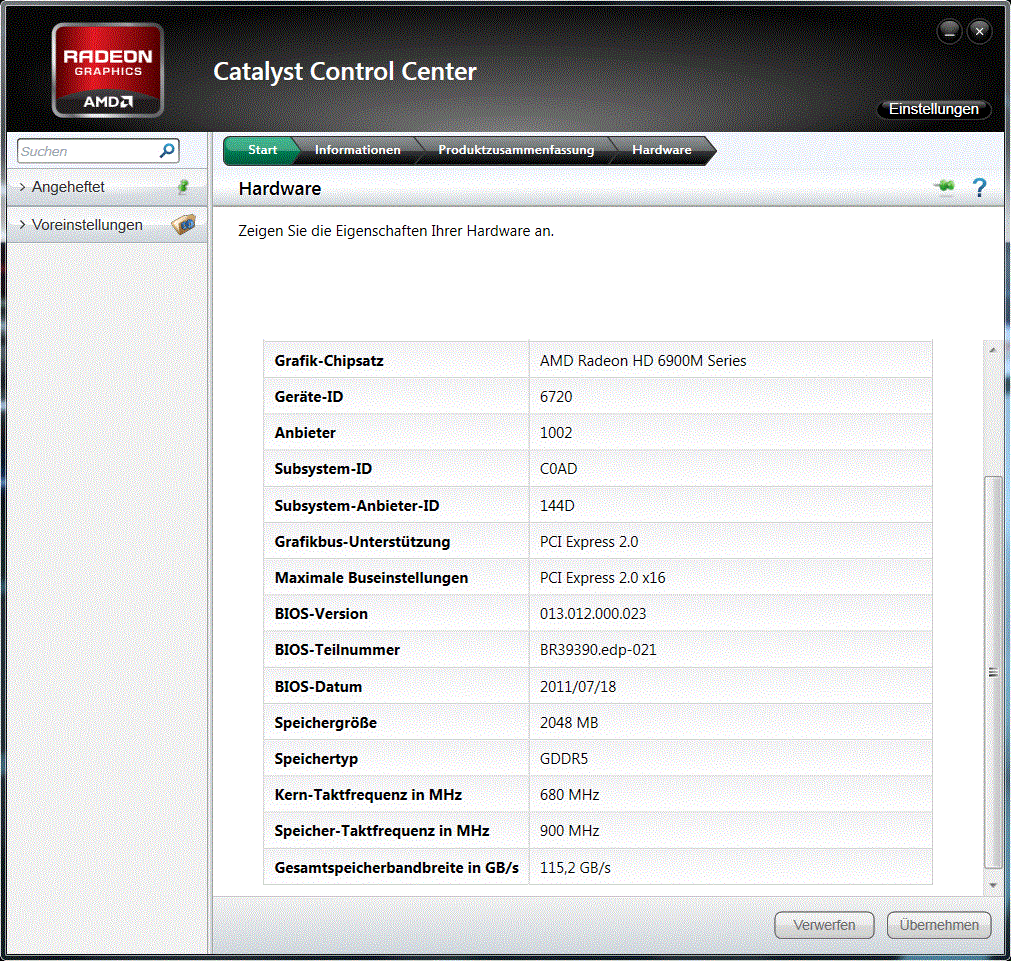Focus the Suchen search field
Viewport: 1011px width, 961px height.
pos(88,151)
